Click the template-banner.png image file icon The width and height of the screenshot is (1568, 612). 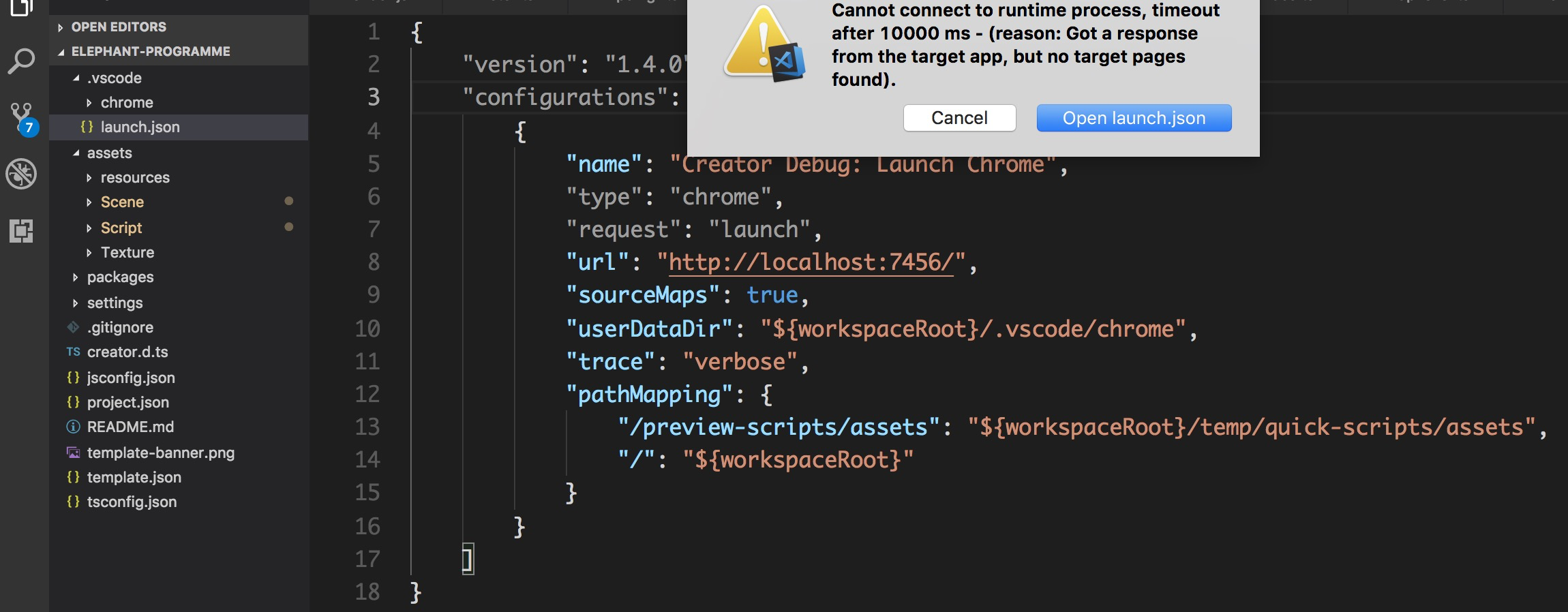coord(73,453)
